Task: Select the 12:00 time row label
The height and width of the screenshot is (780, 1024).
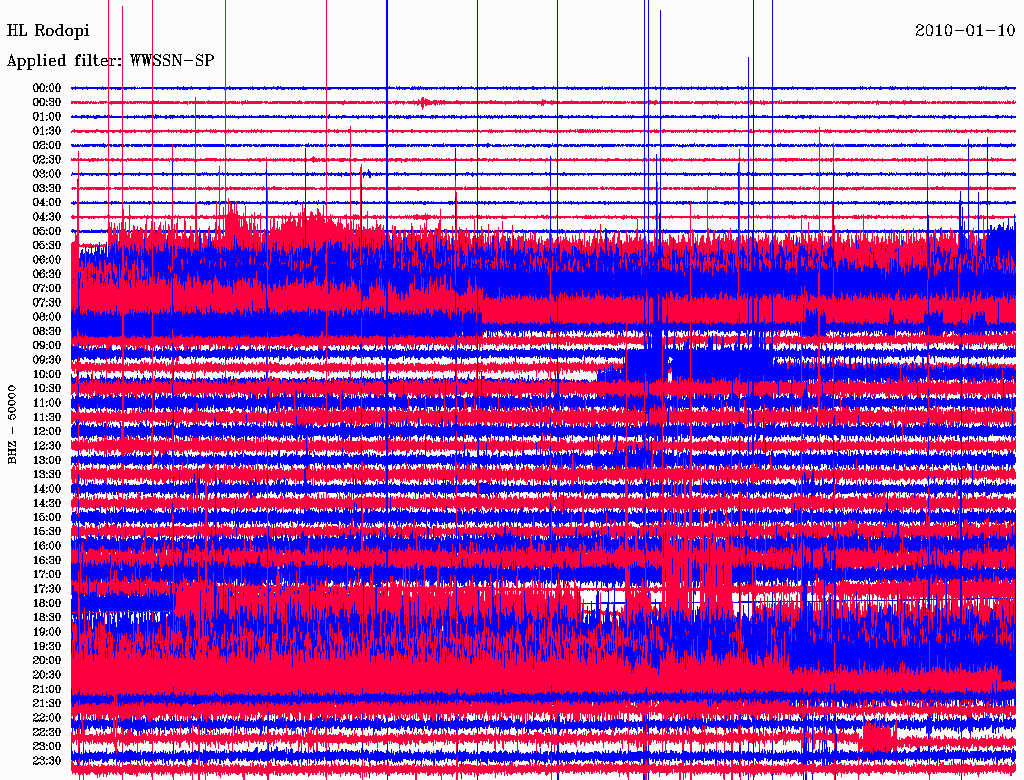Action: pos(47,431)
